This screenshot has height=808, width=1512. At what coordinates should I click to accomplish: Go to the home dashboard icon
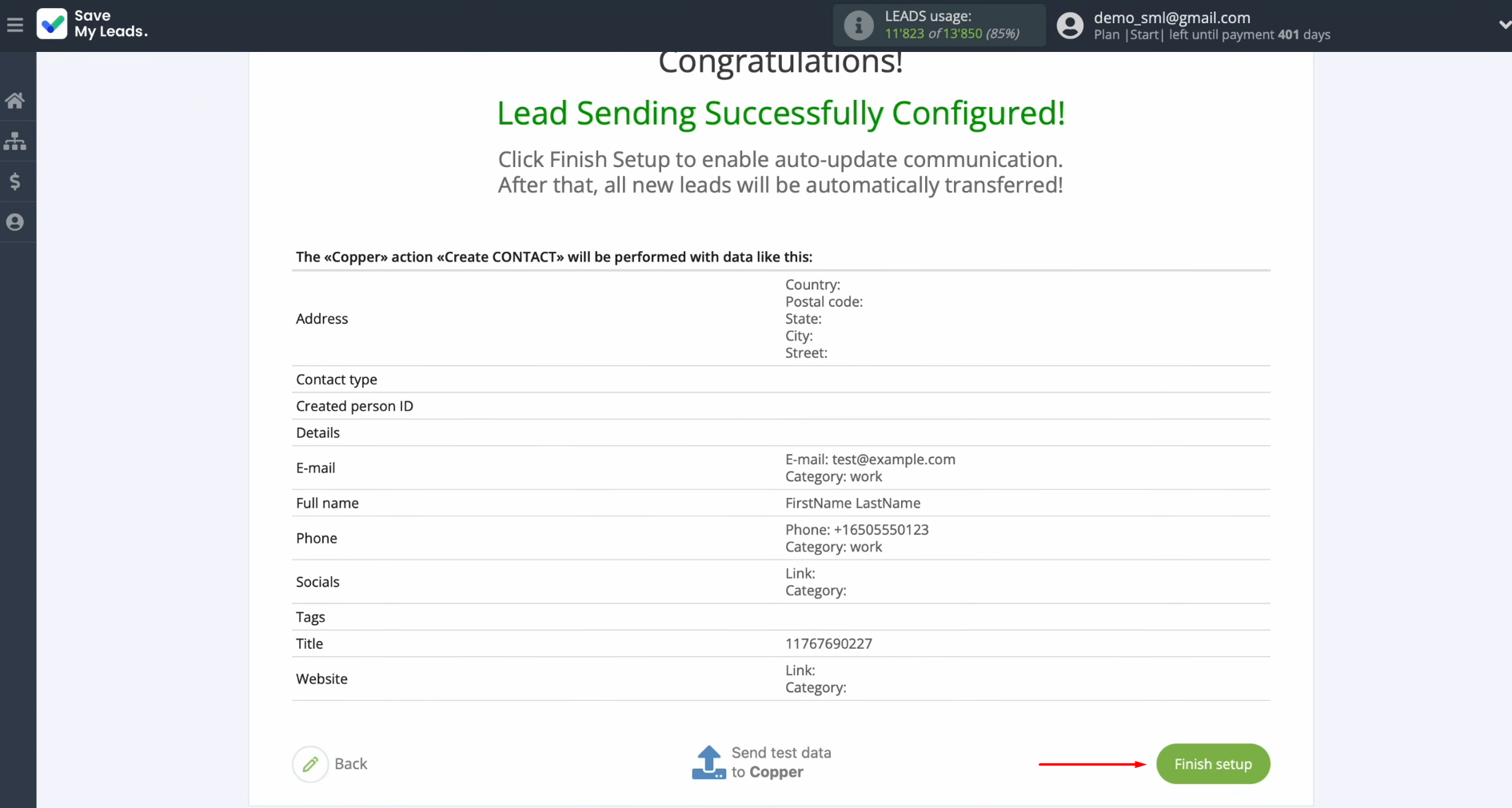(14, 101)
